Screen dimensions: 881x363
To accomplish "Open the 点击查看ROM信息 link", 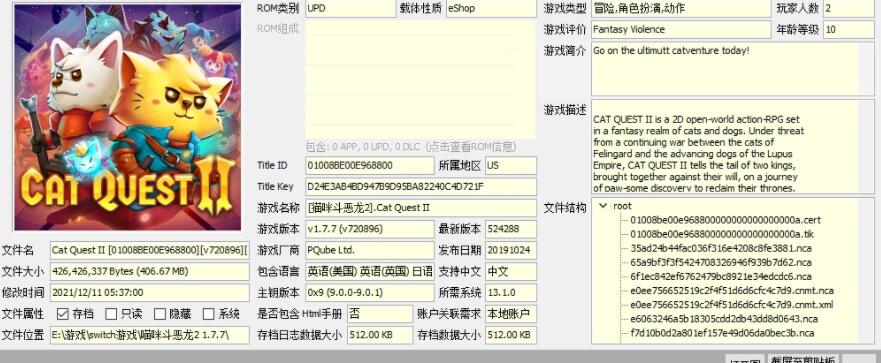I will [x=471, y=147].
